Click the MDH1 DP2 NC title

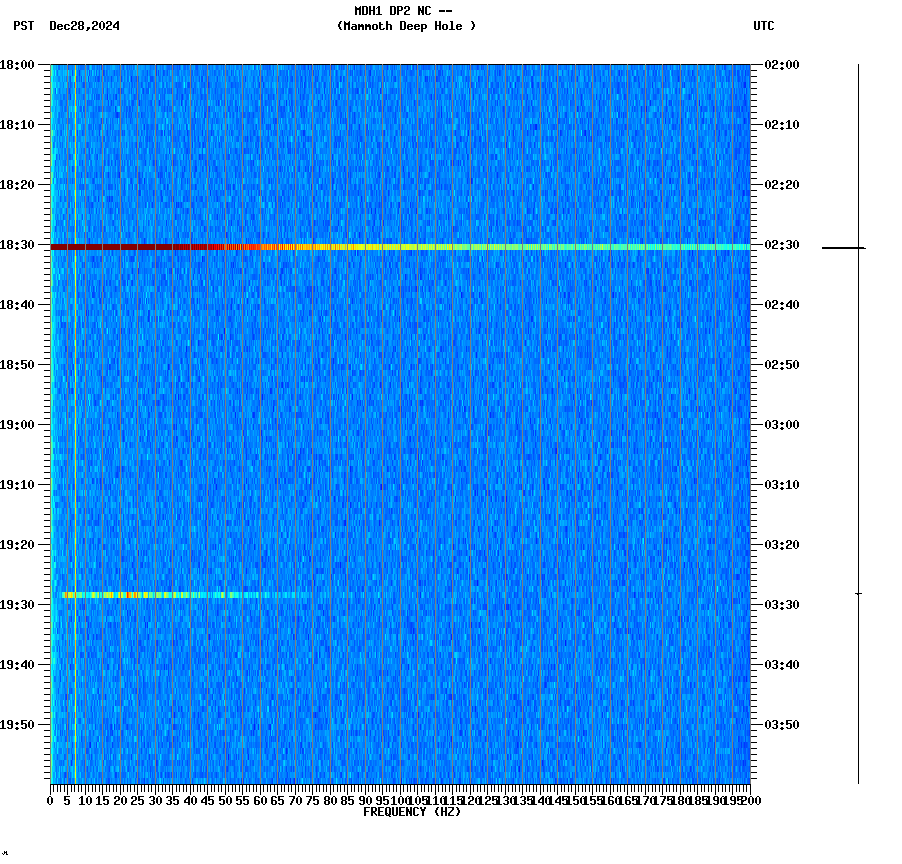pyautogui.click(x=398, y=9)
